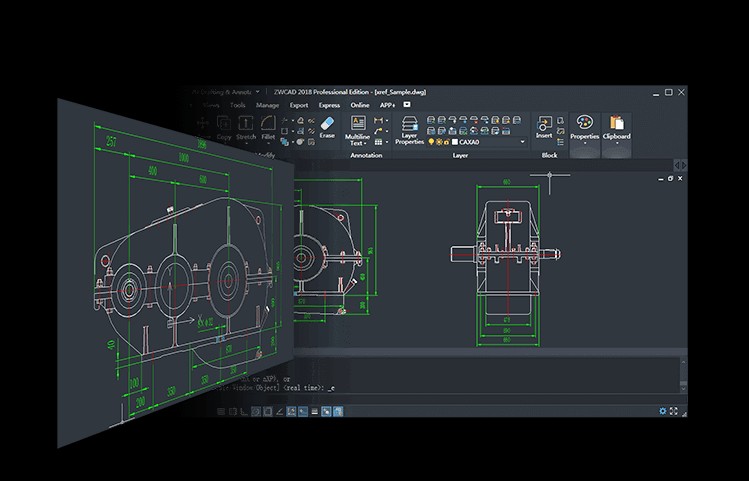This screenshot has height=481, width=749.
Task: Open the Export ribbon tab
Action: [299, 104]
